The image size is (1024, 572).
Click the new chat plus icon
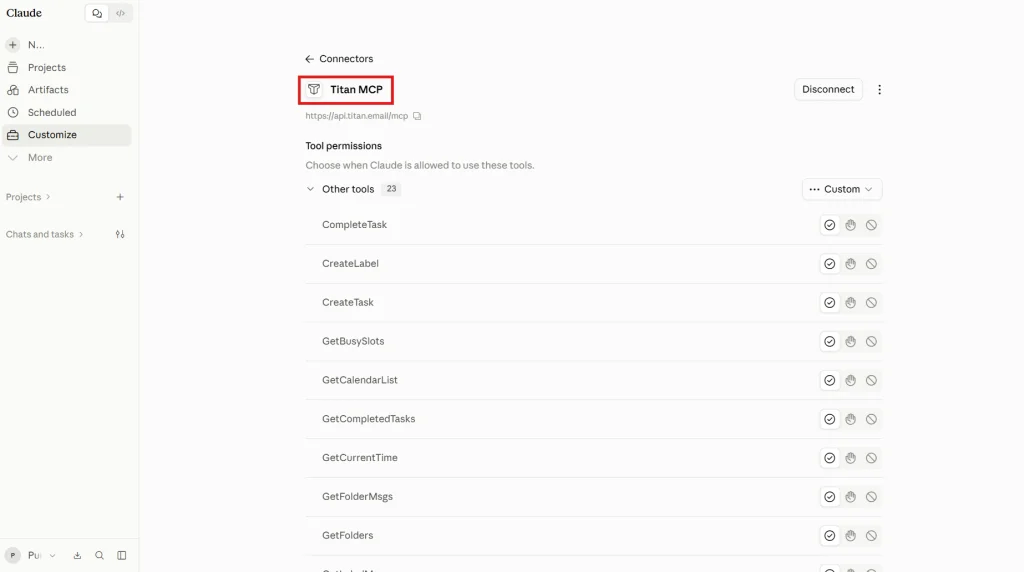(x=12, y=45)
